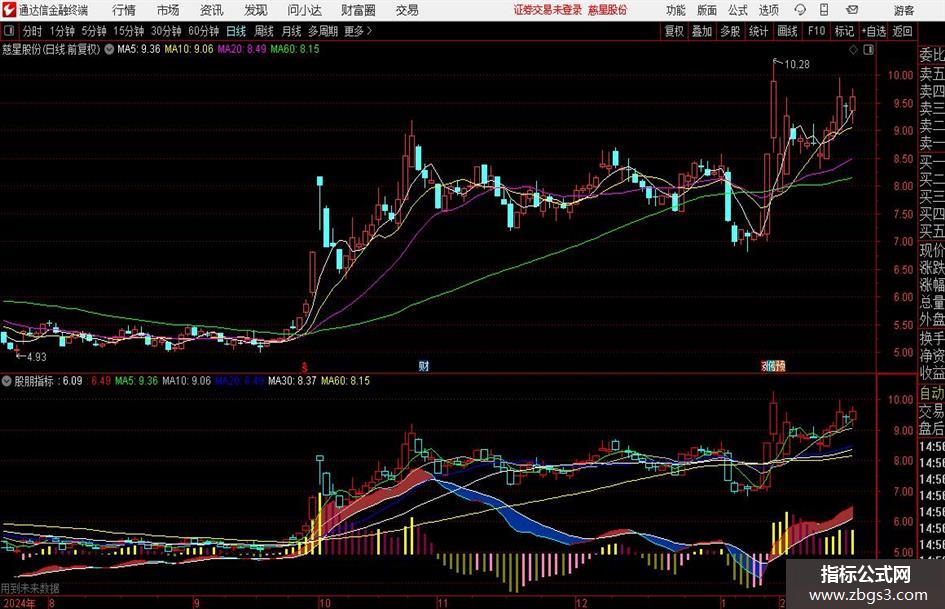Open the 市场 menu
Image resolution: width=945 pixels, height=609 pixels.
tap(168, 10)
